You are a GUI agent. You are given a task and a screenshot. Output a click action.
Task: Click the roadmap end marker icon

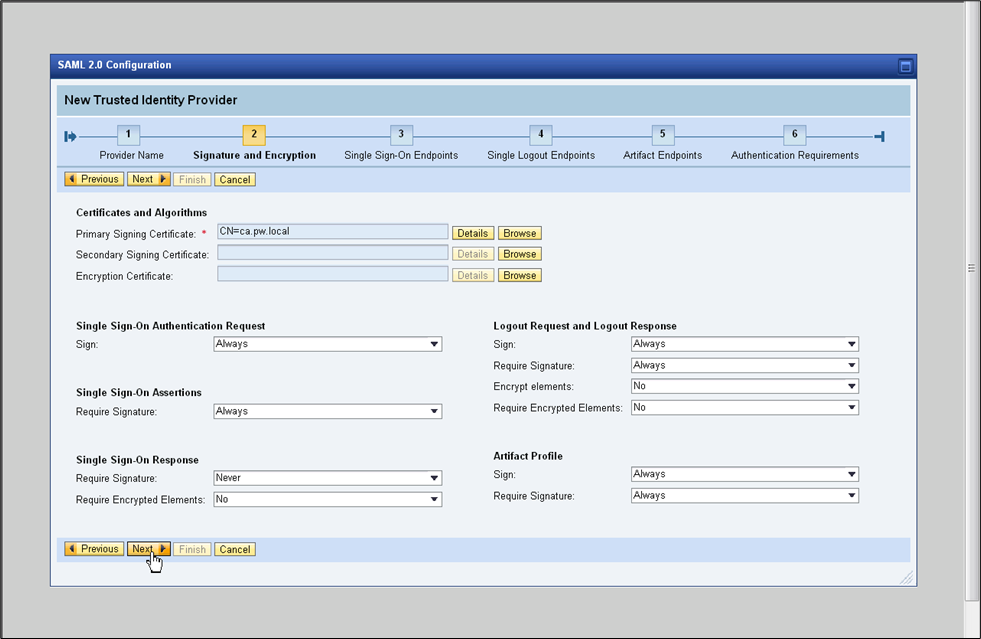click(x=878, y=136)
